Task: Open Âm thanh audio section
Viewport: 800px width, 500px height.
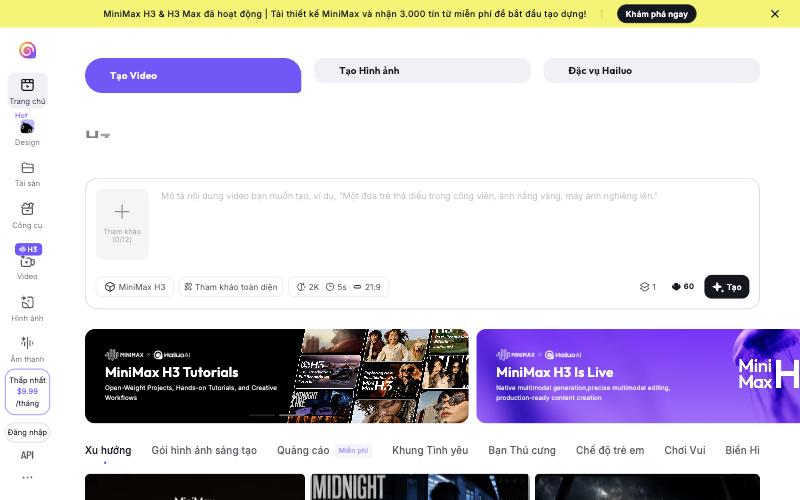Action: [x=28, y=349]
